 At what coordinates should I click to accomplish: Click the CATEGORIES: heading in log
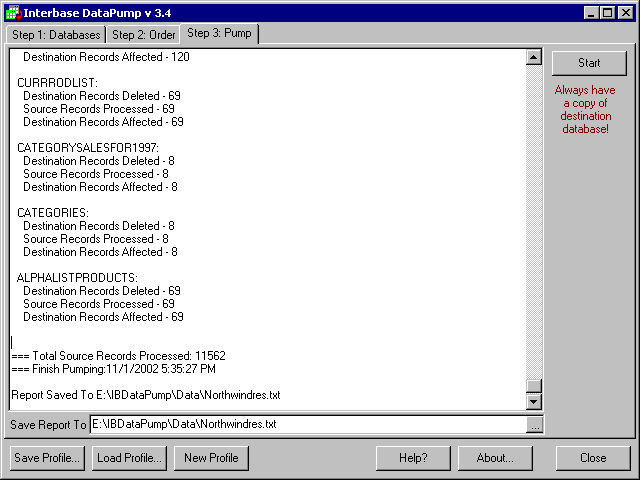[53, 213]
